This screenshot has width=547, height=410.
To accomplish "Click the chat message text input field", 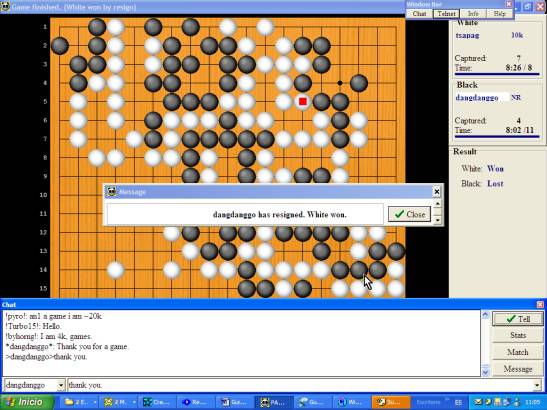I will [300, 385].
